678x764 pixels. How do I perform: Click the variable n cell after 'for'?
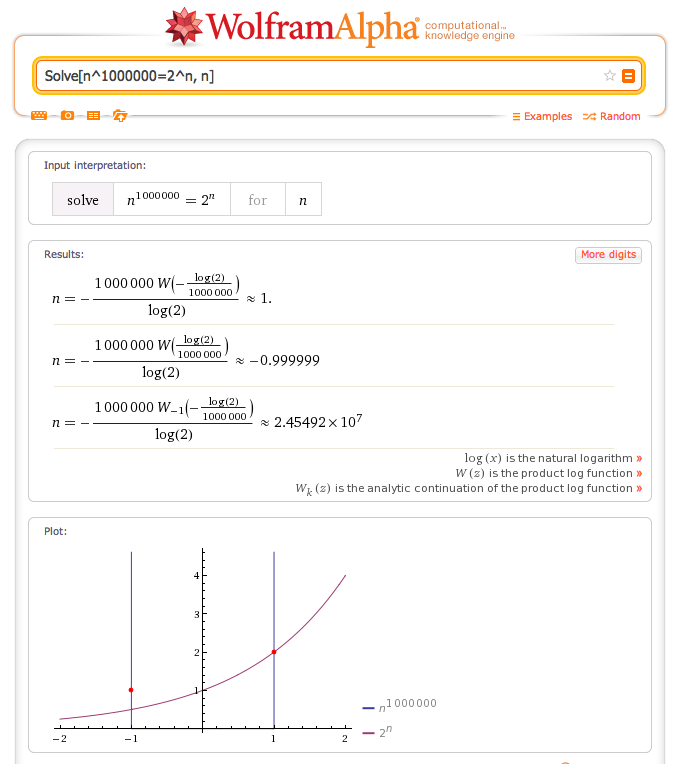tap(303, 199)
